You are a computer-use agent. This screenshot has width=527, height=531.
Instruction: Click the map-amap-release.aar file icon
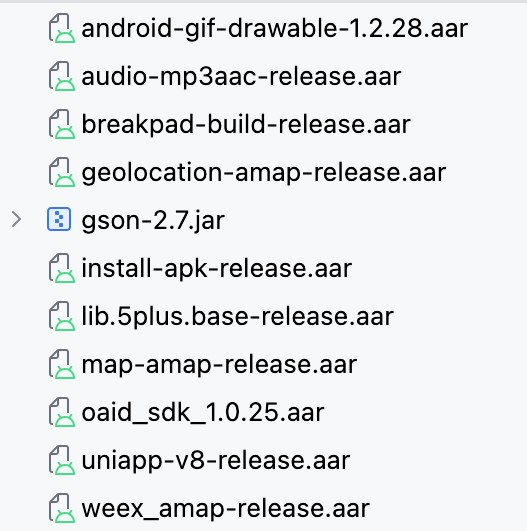coord(61,365)
